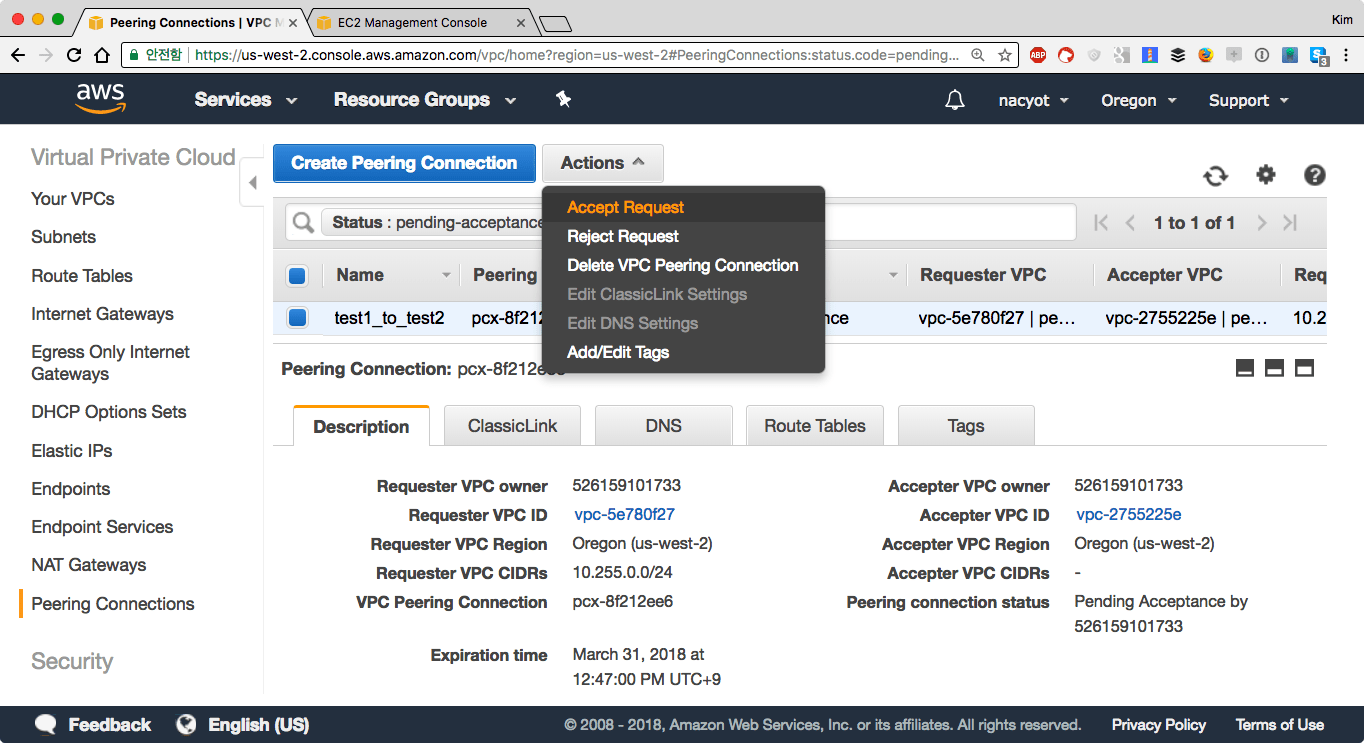This screenshot has height=743, width=1364.
Task: Choose Accept Request from Actions menu
Action: [x=625, y=207]
